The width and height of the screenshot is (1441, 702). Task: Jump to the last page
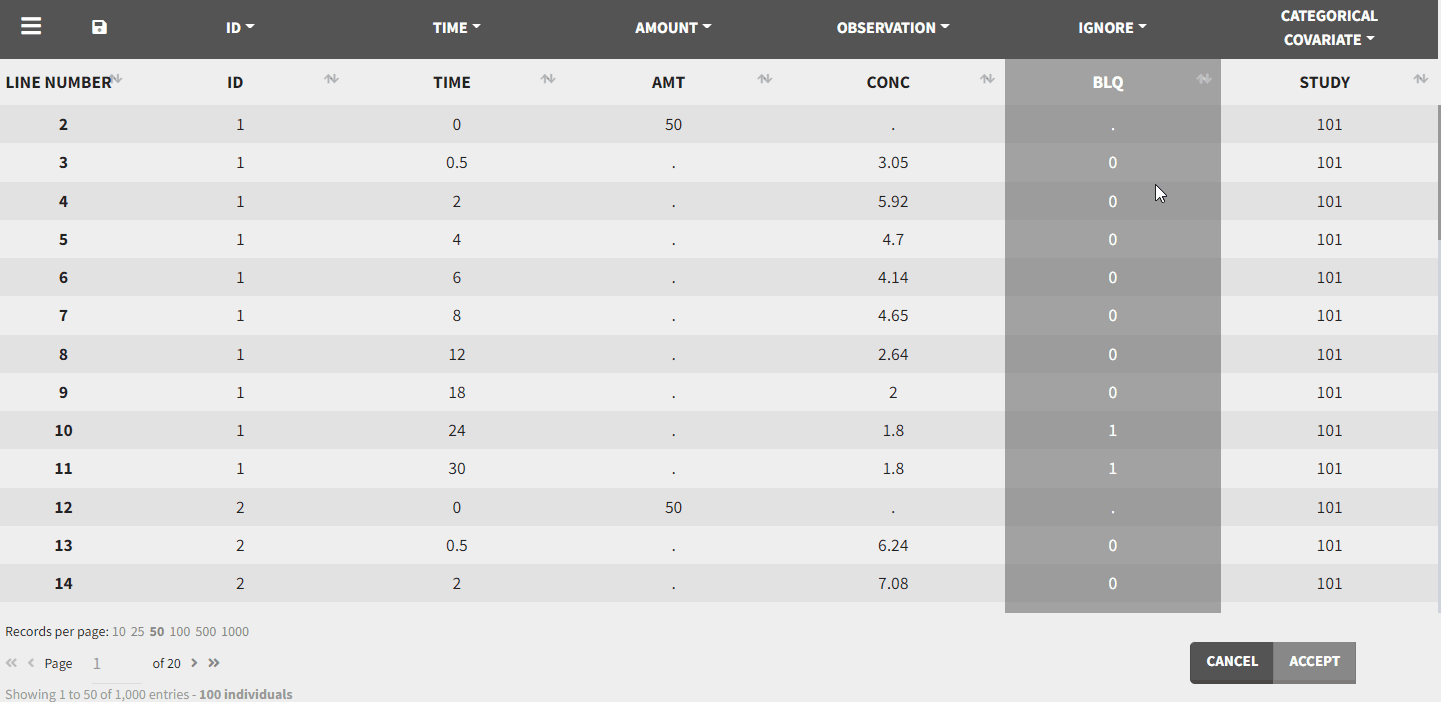[213, 663]
